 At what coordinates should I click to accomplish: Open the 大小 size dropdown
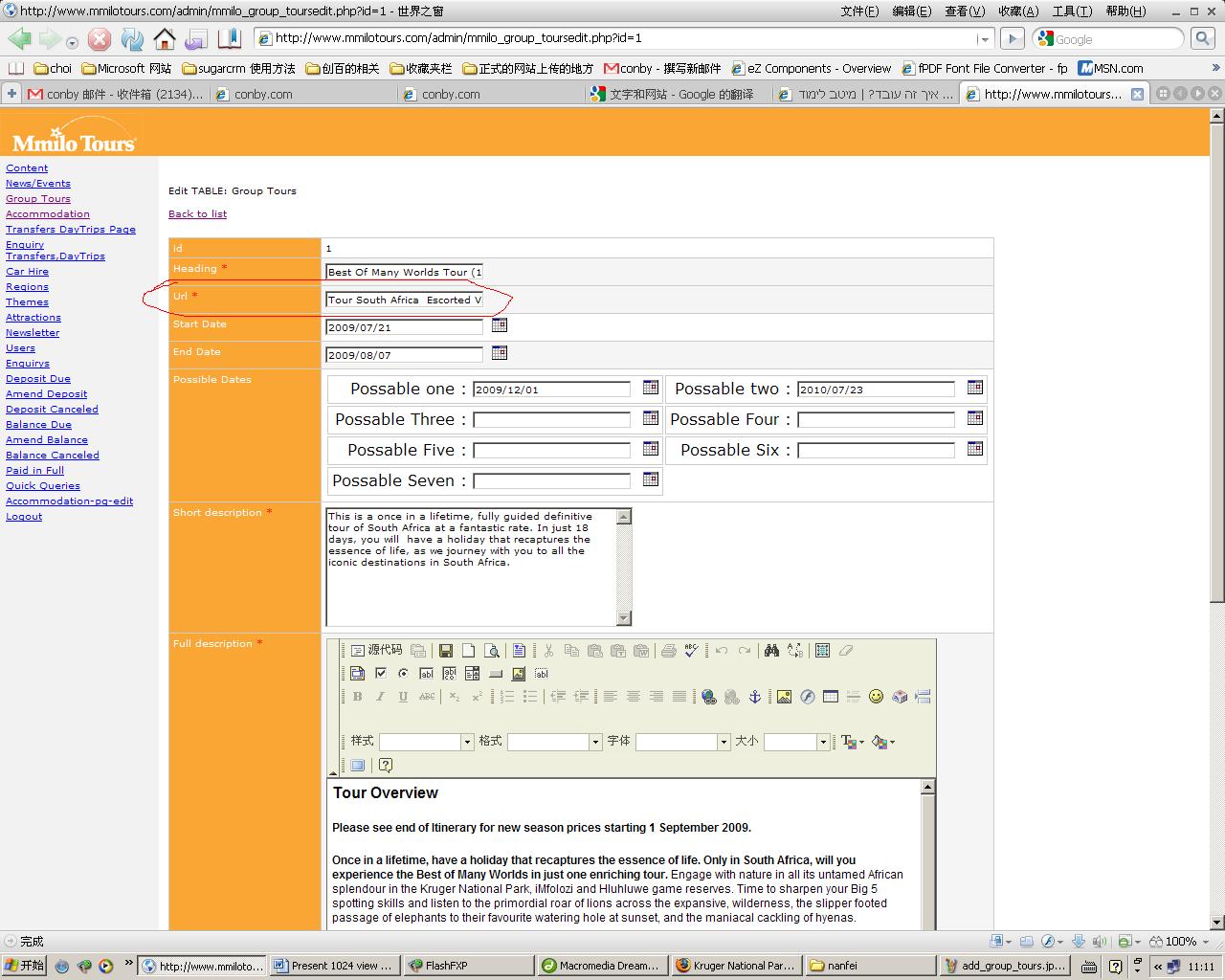pos(822,742)
